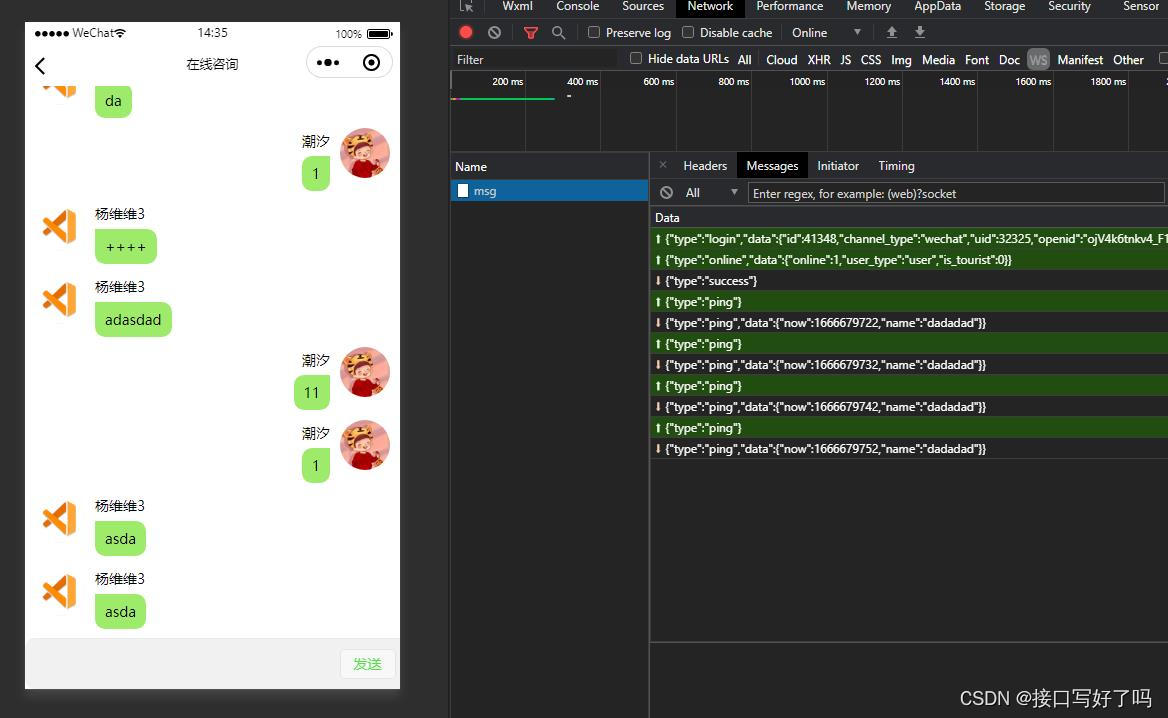Select the online type message row
1168x718 pixels.
pyautogui.click(x=909, y=259)
